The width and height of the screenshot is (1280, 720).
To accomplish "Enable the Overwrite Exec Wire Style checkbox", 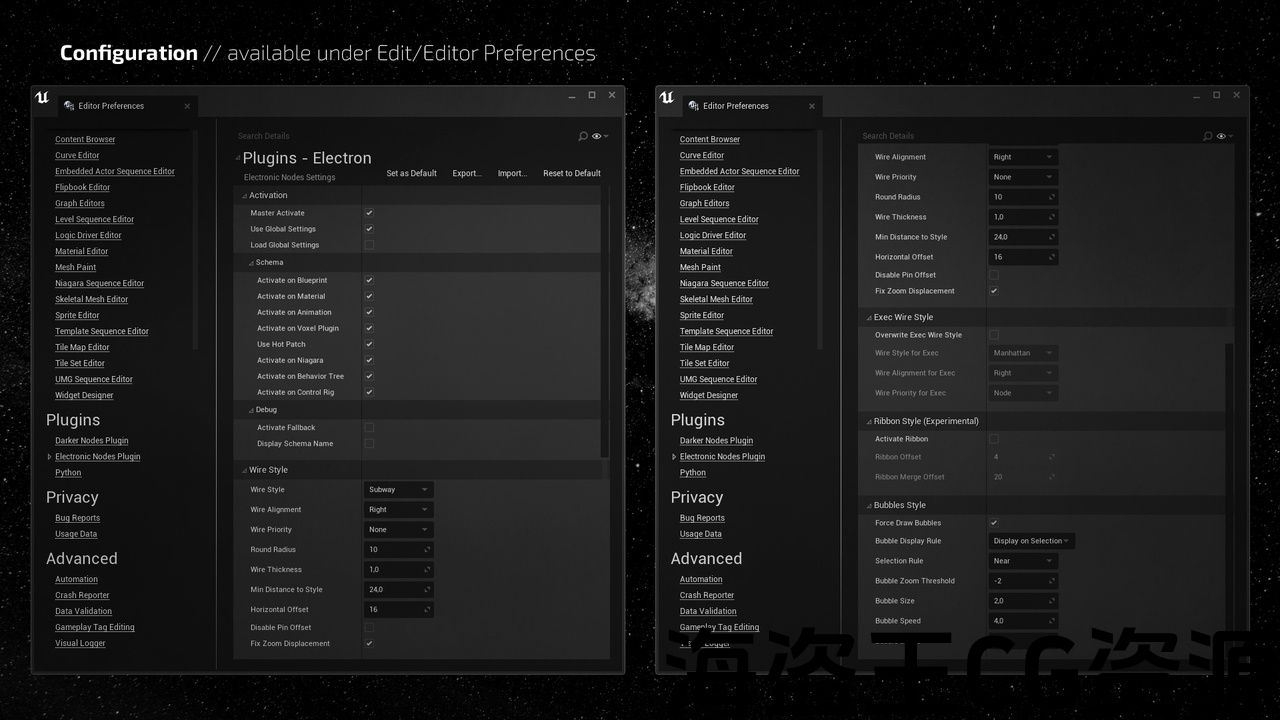I will tap(994, 335).
